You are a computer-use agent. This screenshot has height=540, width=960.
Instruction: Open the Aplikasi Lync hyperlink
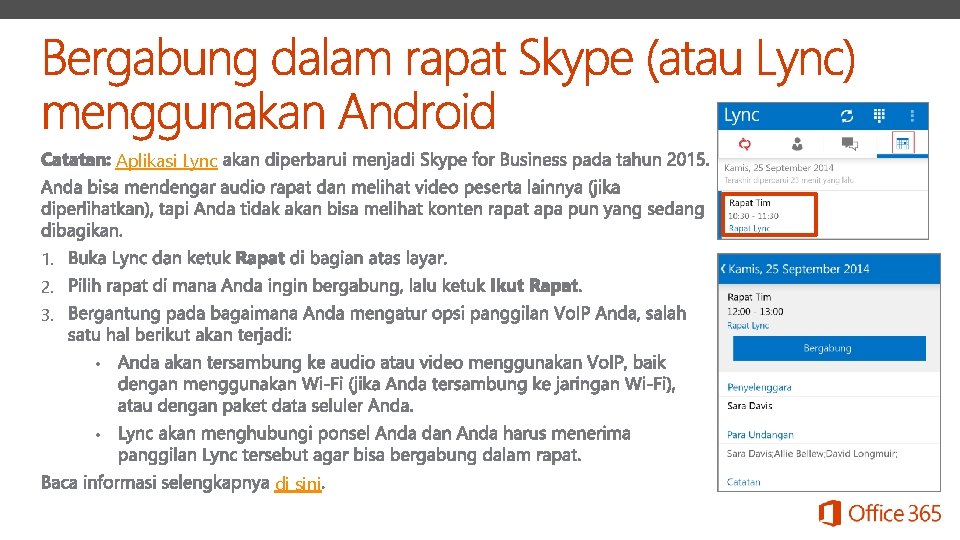166,160
